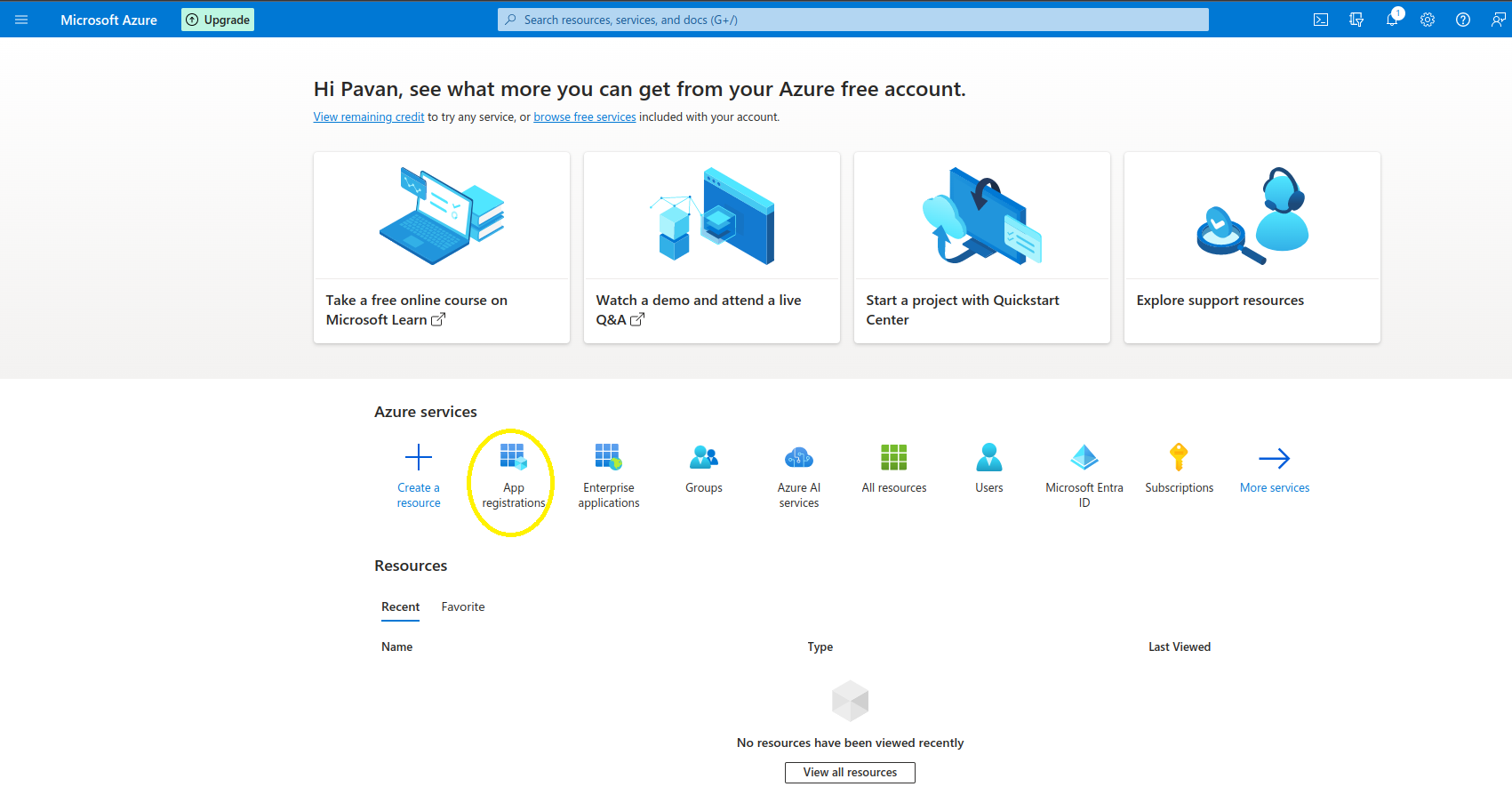Open Cloud Shell from the top bar

pos(1321,20)
